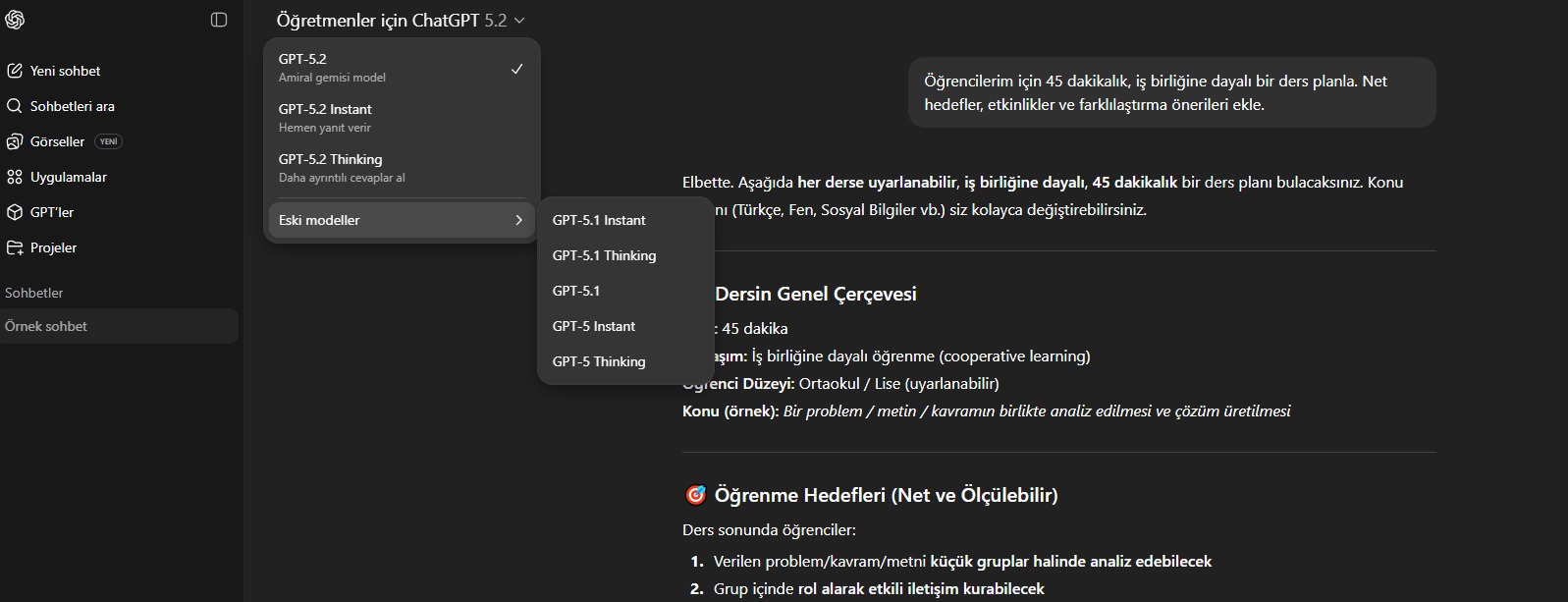This screenshot has height=602, width=1568.
Task: Expand the Eski modeller submenu arrow
Action: [x=518, y=220]
